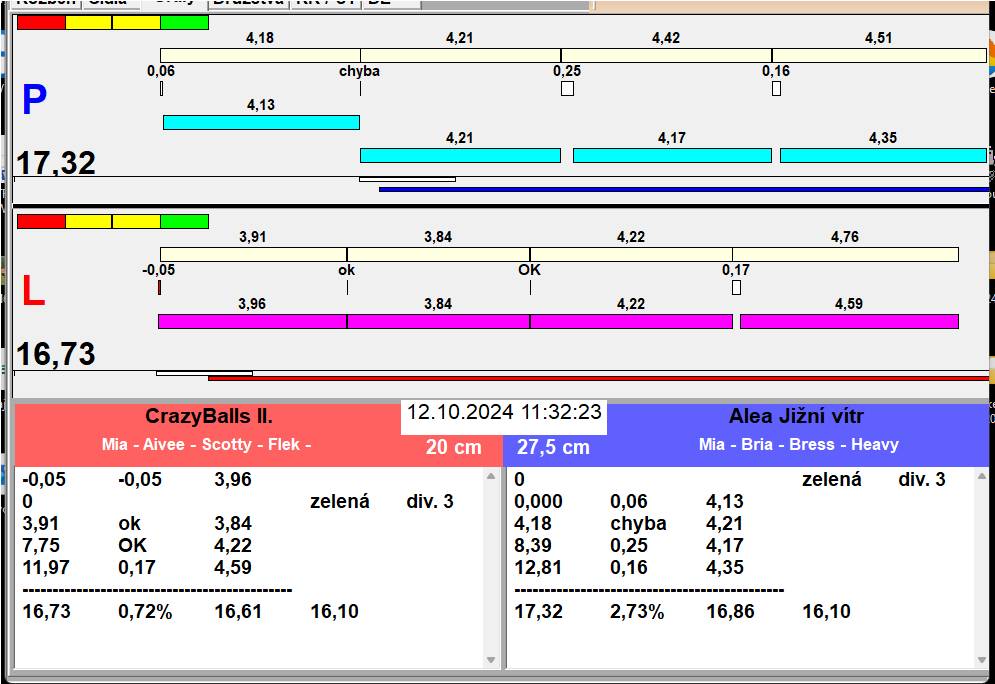995x684 pixels.
Task: Click the red L lane letter
Action: (33, 291)
